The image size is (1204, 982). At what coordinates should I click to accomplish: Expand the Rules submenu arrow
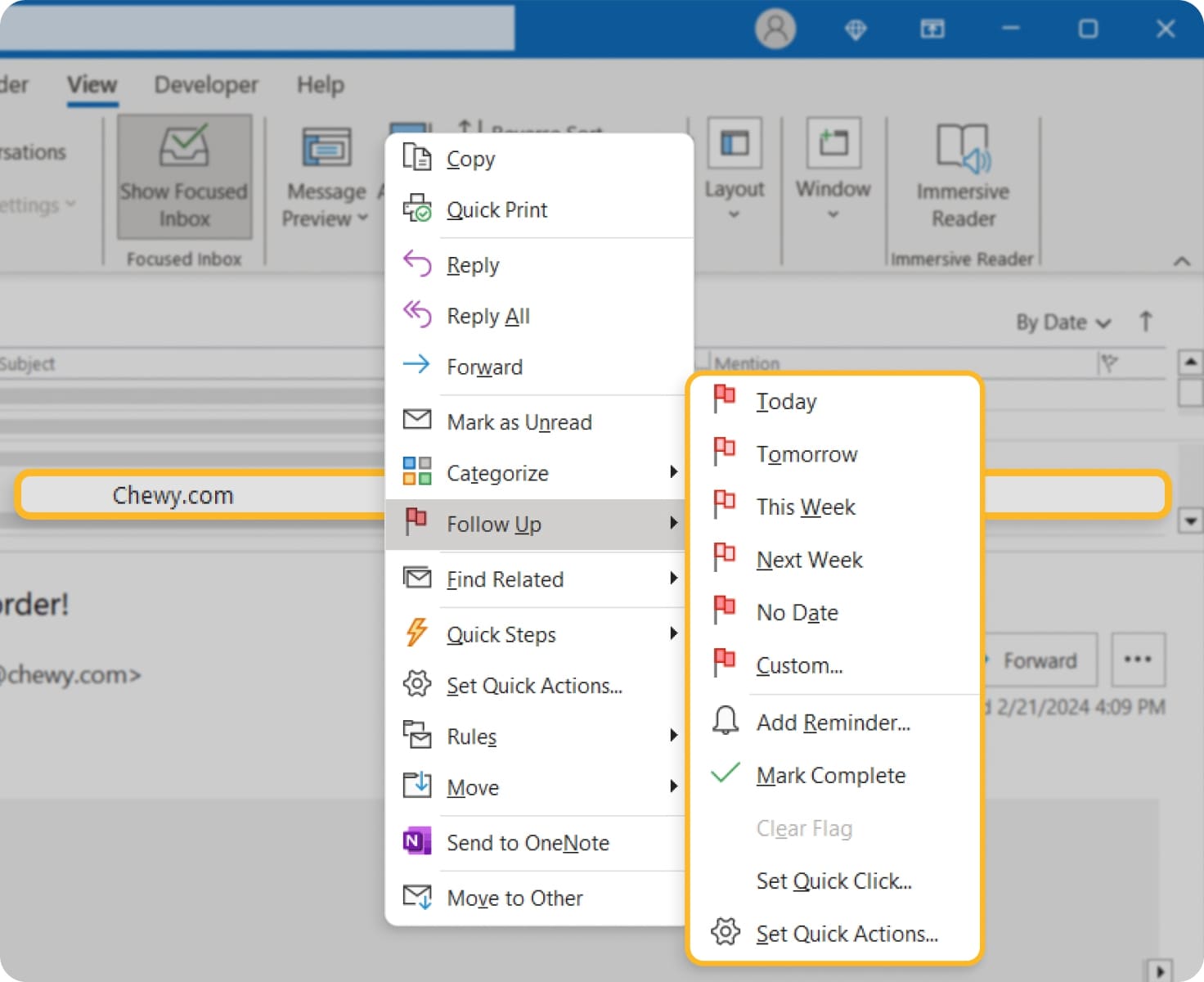coord(674,735)
